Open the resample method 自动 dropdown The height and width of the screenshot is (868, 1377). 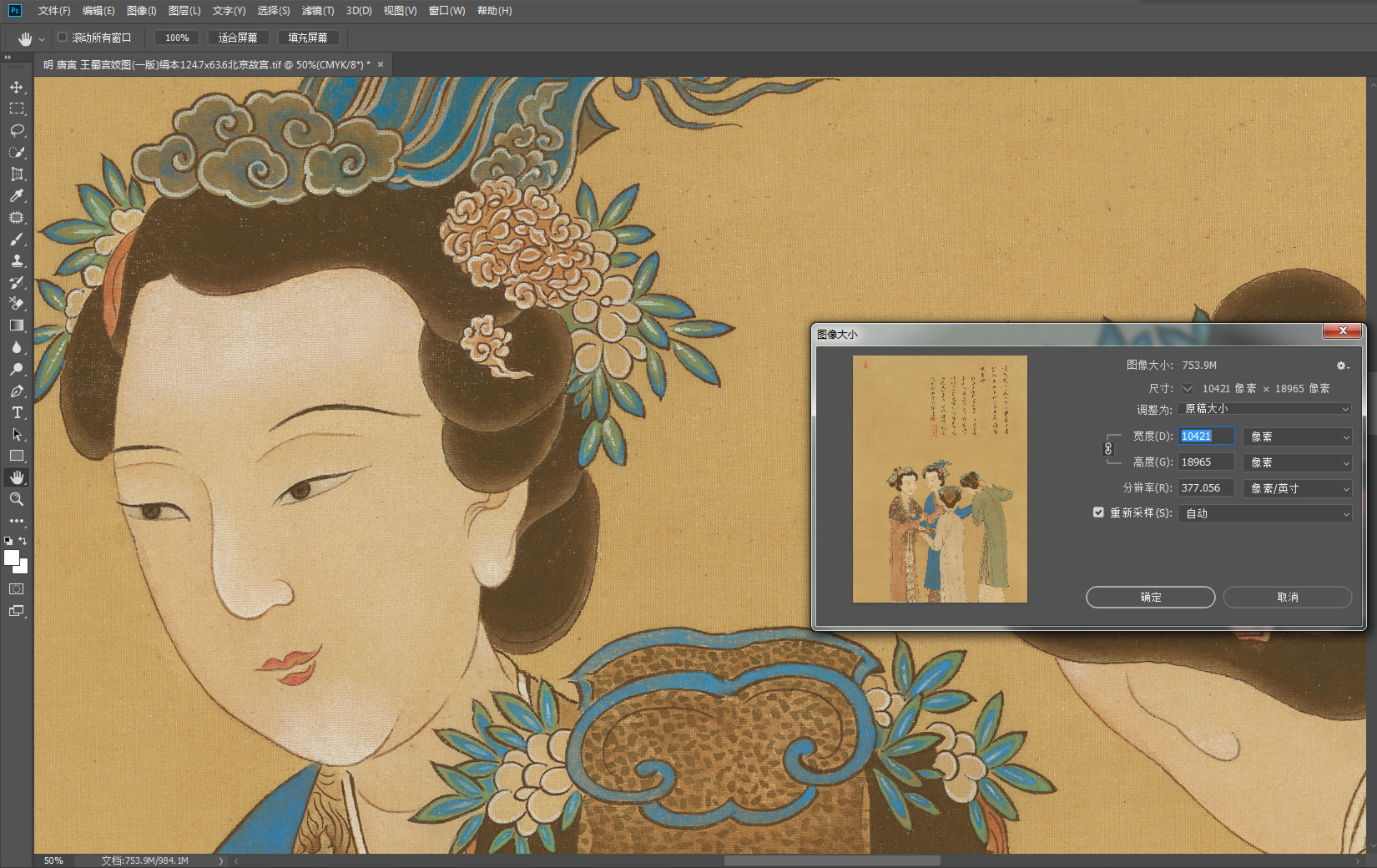1264,513
